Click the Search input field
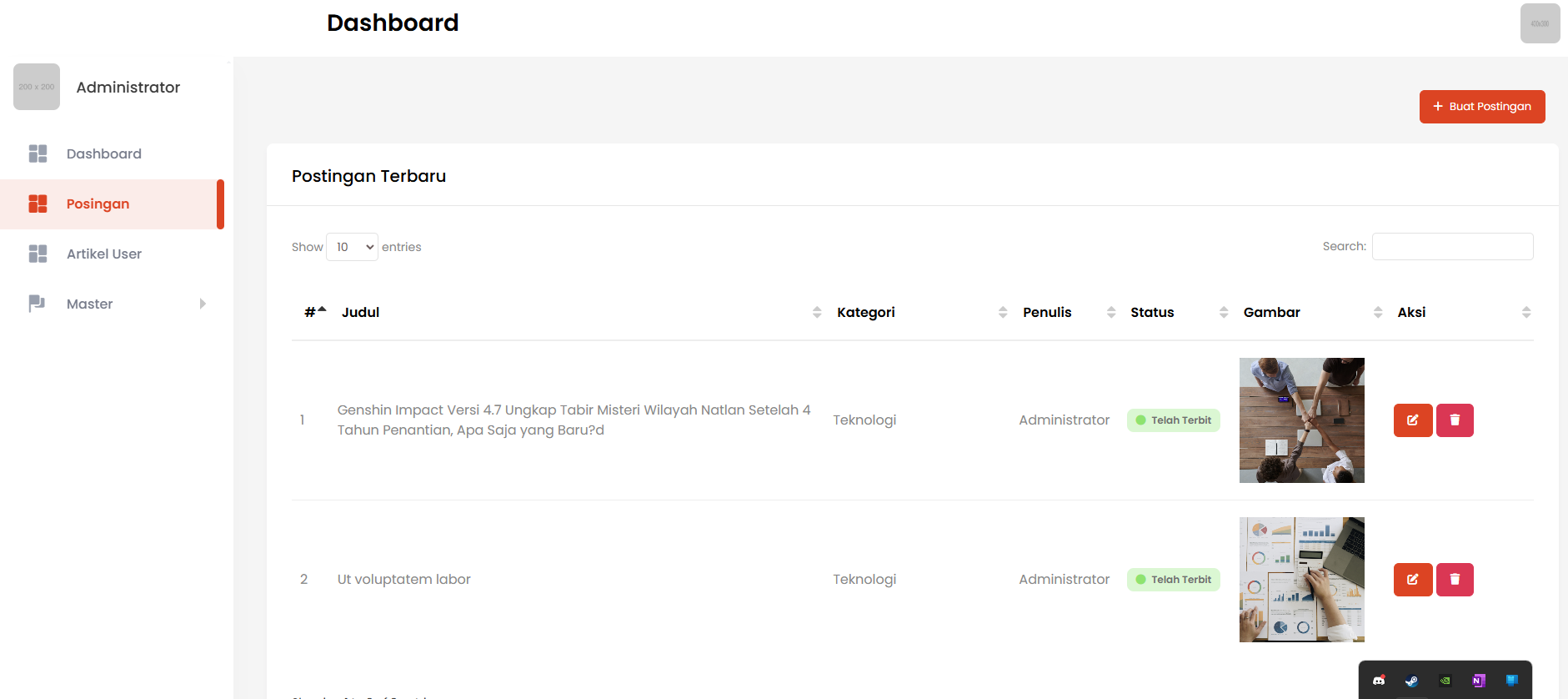Viewport: 1568px width, 699px height. click(x=1452, y=247)
